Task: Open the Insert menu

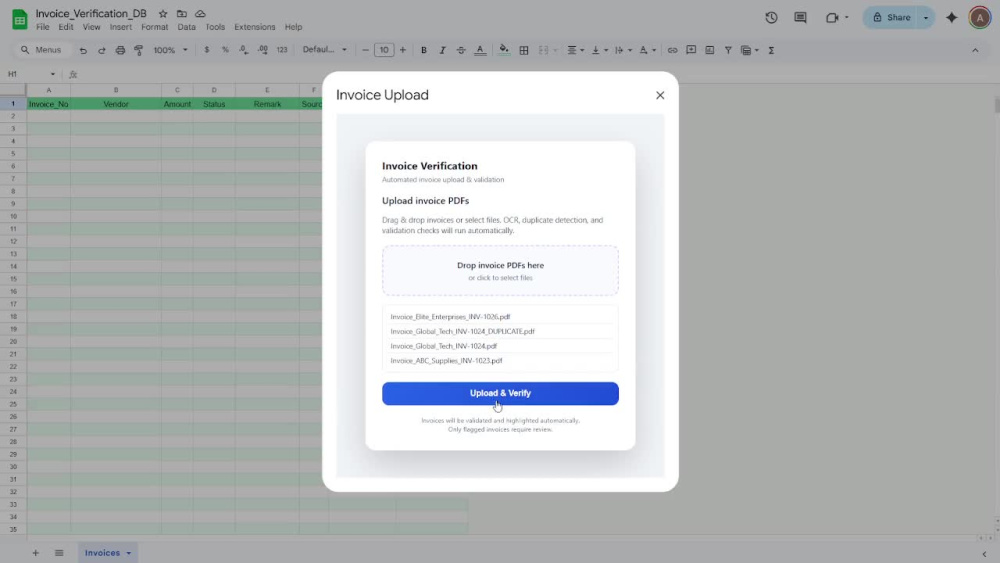Action: [x=121, y=27]
